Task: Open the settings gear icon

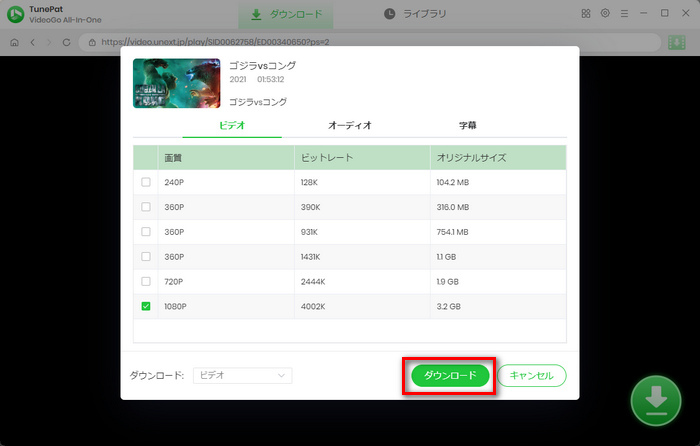Action: (x=605, y=13)
